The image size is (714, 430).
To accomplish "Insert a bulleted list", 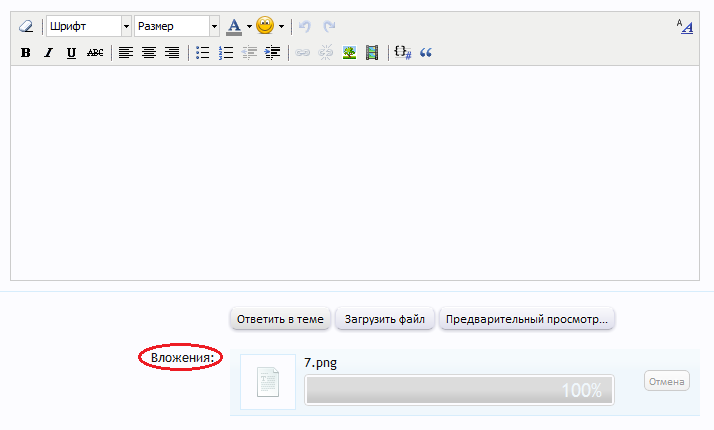I will coord(203,53).
